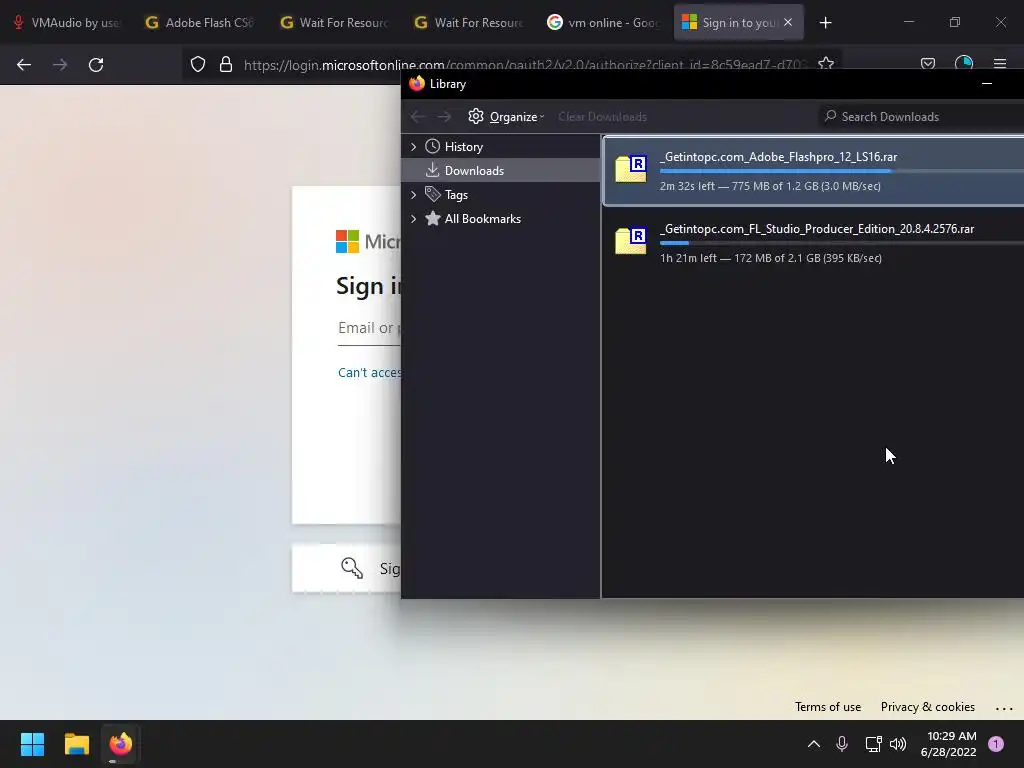Show hidden system tray icons
Image resolution: width=1024 pixels, height=768 pixels.
click(x=814, y=744)
